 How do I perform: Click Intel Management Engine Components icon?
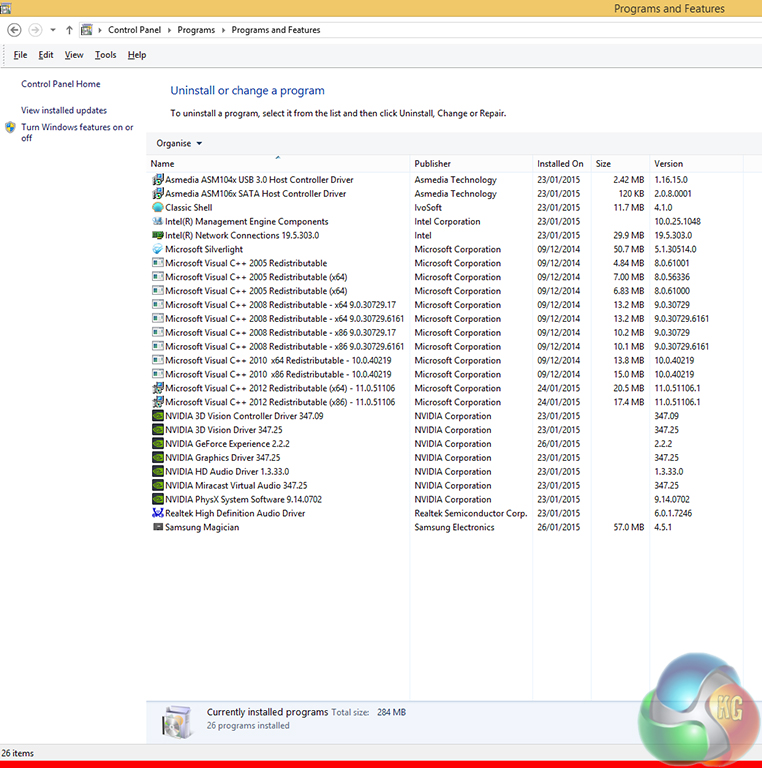point(158,221)
